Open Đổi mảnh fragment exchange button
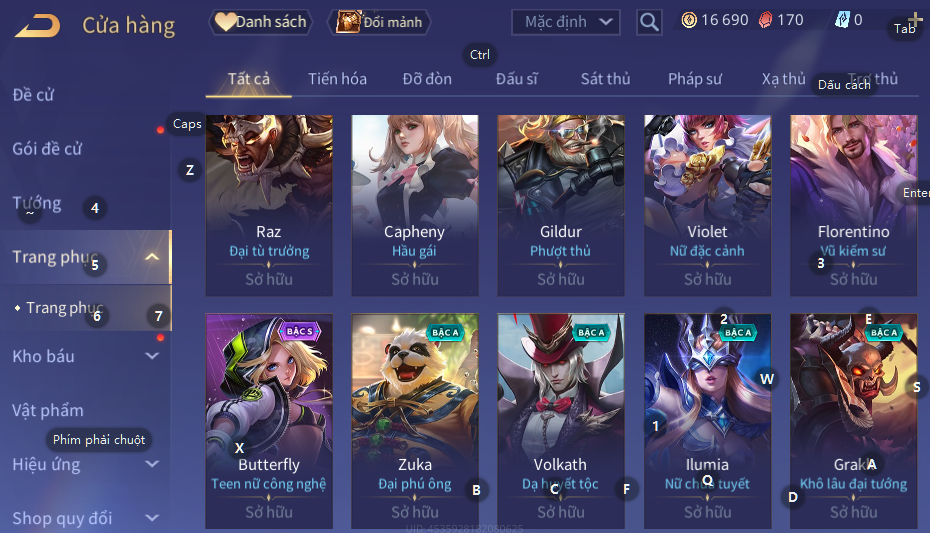The height and width of the screenshot is (533, 930). pos(379,22)
